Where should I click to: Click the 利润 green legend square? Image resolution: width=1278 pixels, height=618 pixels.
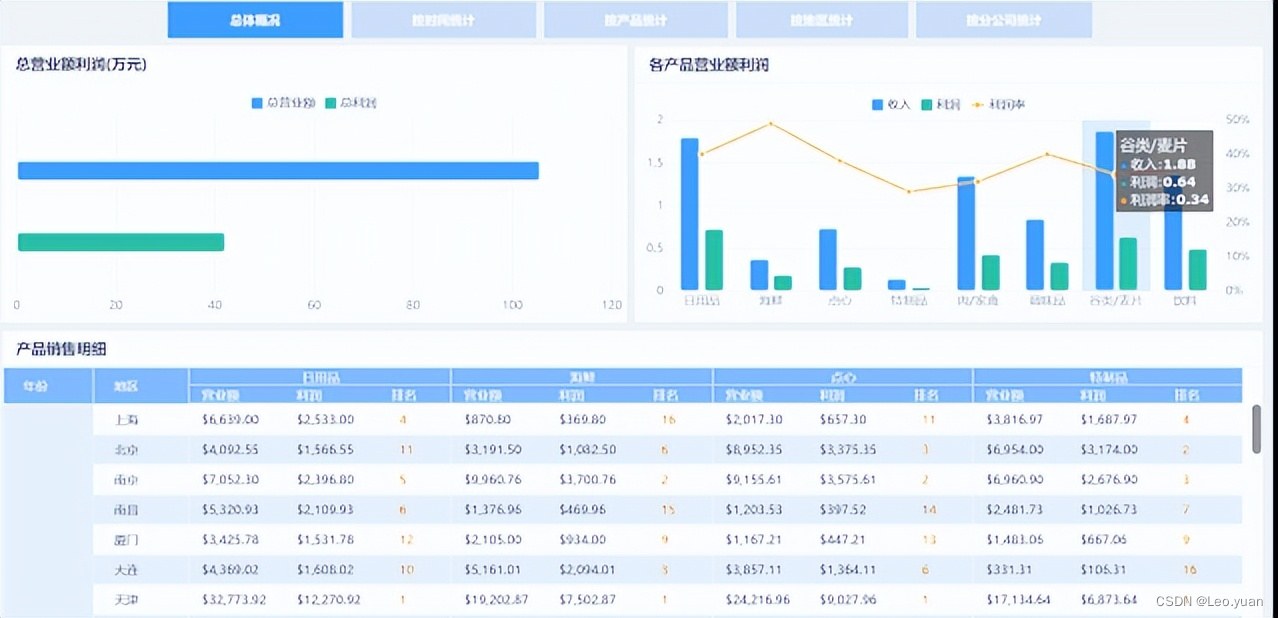[x=925, y=102]
